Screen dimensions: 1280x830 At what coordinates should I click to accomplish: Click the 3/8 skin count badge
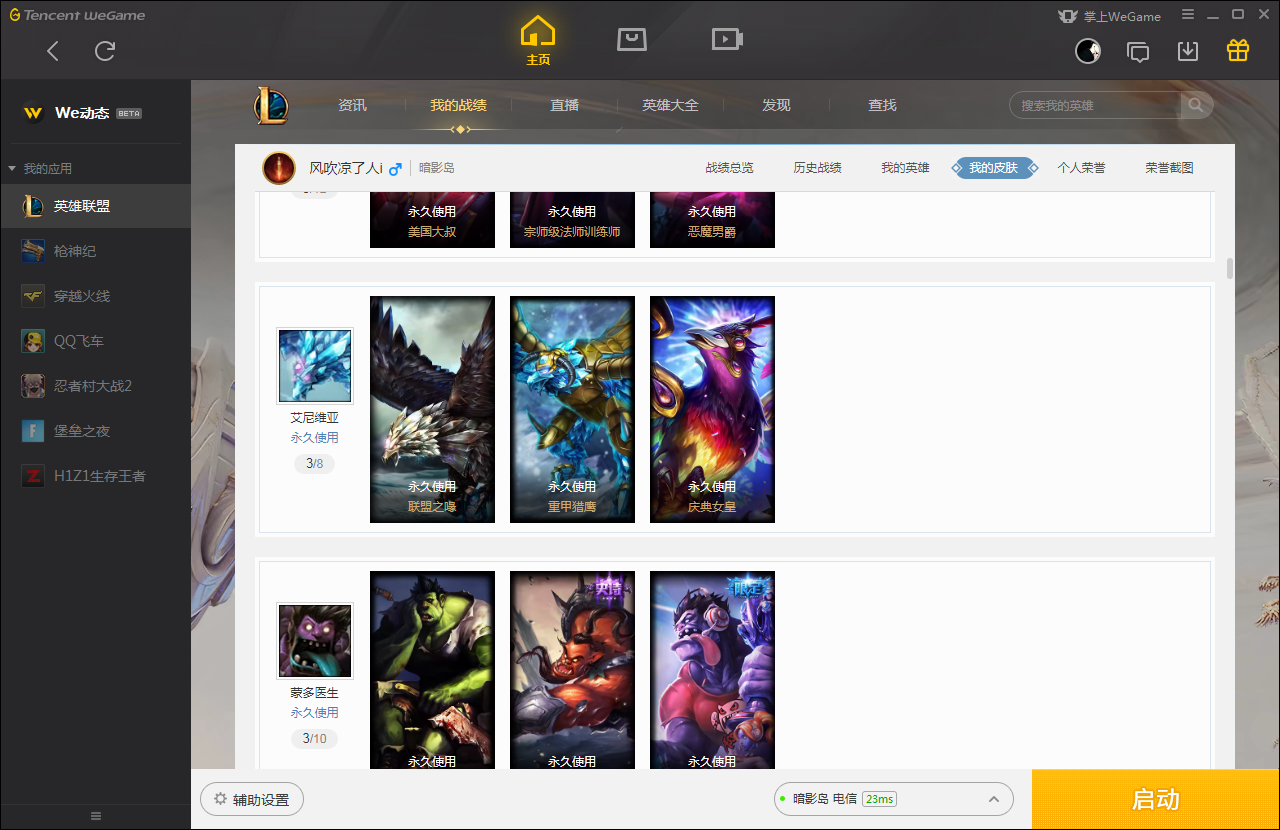coord(315,464)
